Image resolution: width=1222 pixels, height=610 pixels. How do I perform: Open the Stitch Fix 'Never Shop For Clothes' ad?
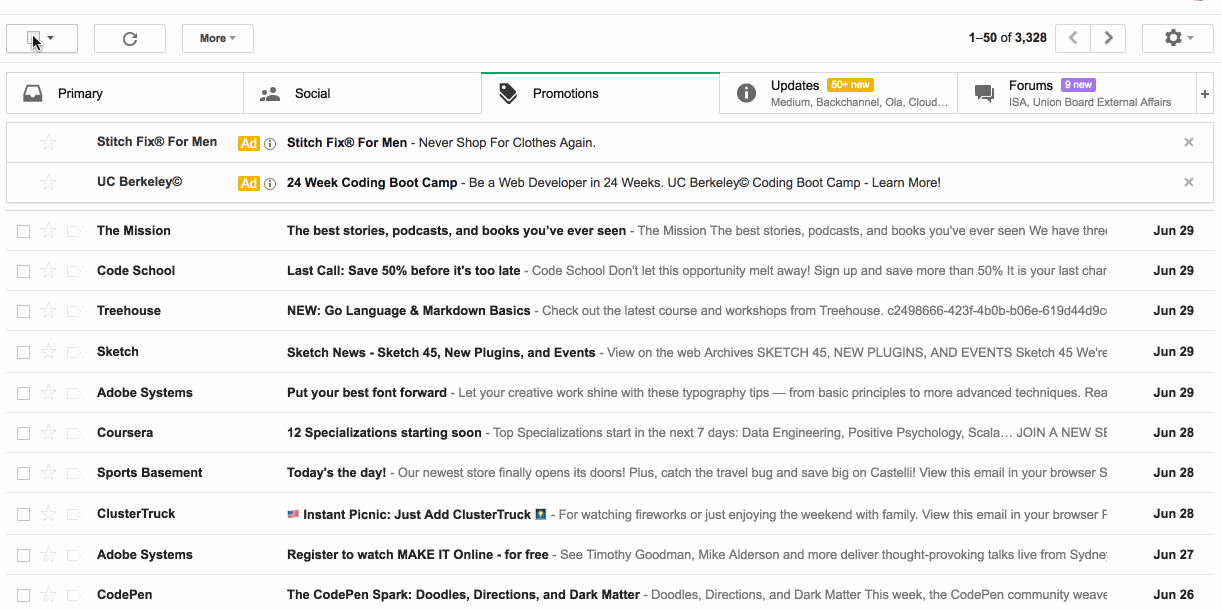tap(610, 142)
